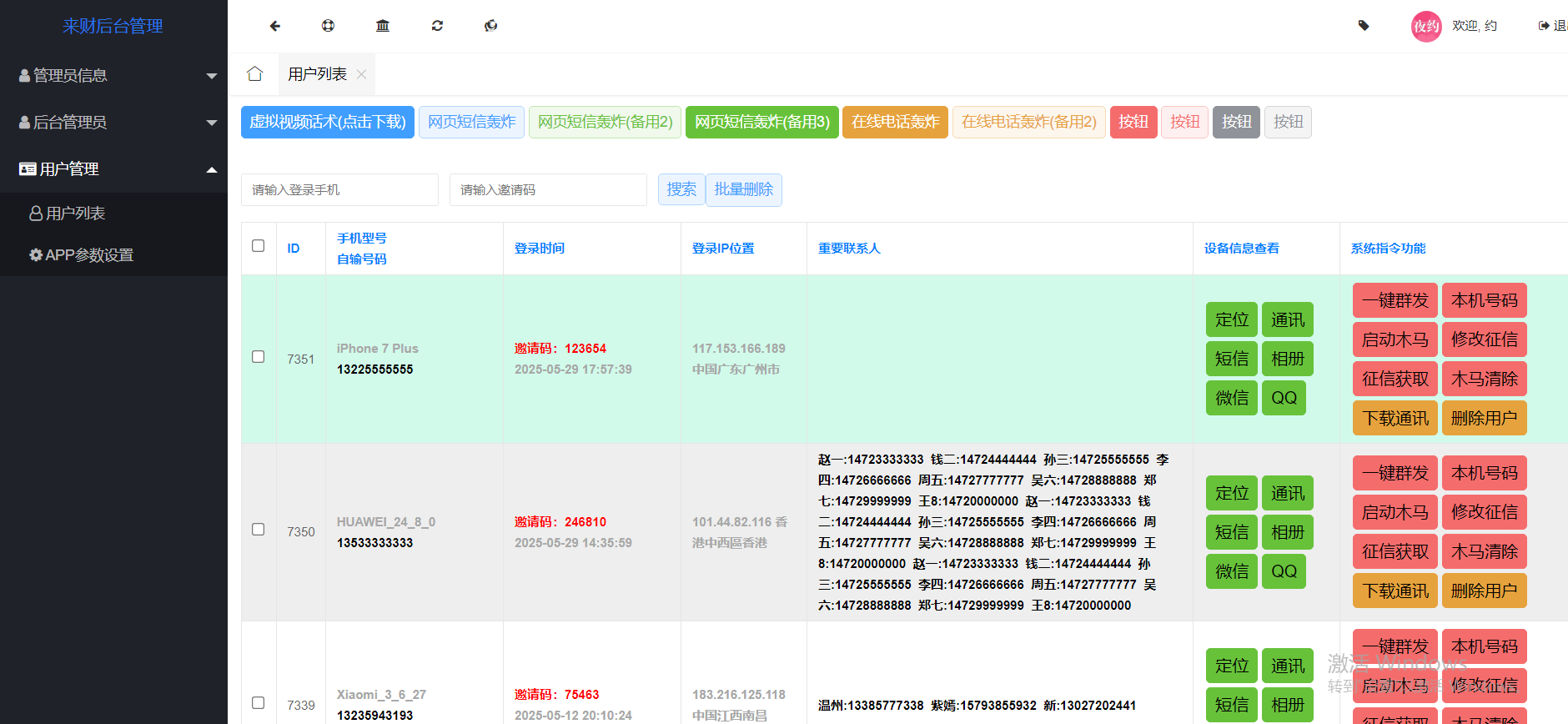Image resolution: width=1568 pixels, height=724 pixels.
Task: Click the ID column header
Action: pos(294,249)
